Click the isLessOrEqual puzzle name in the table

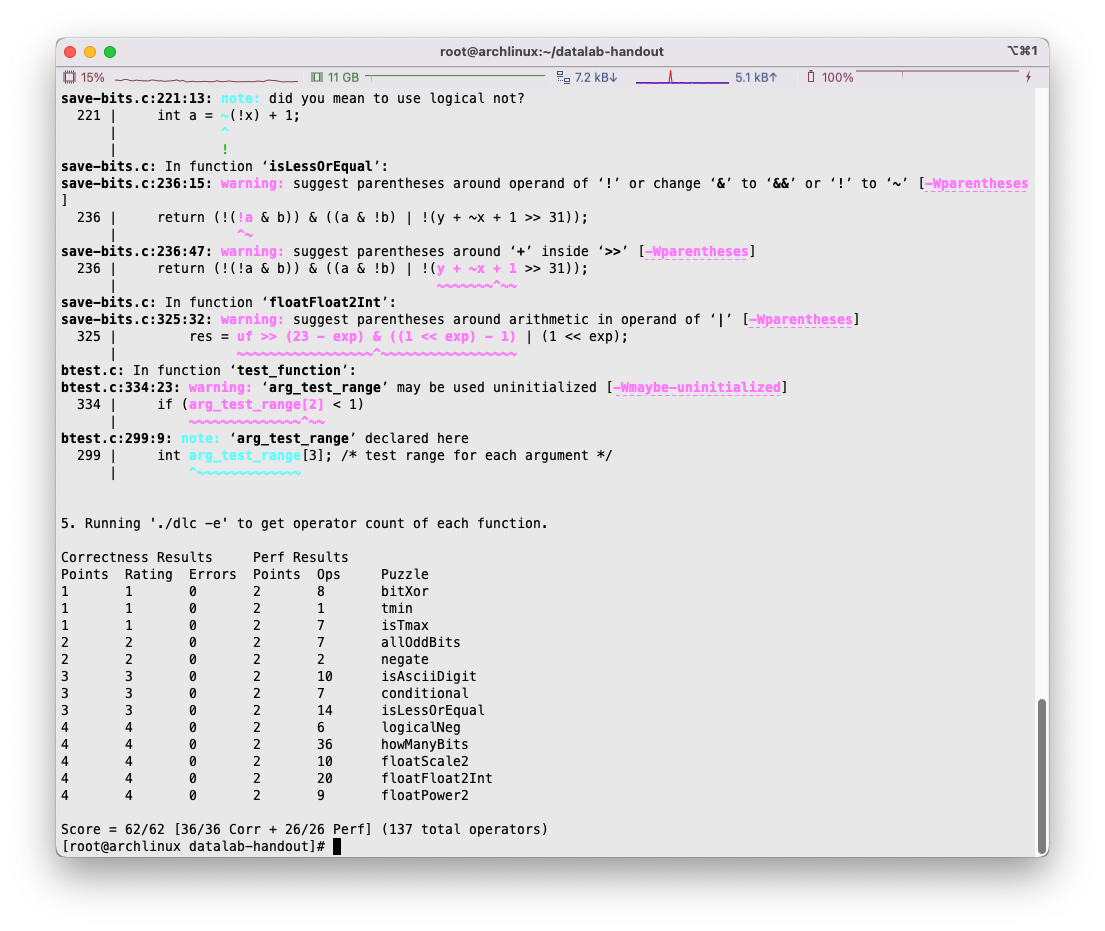tap(433, 710)
